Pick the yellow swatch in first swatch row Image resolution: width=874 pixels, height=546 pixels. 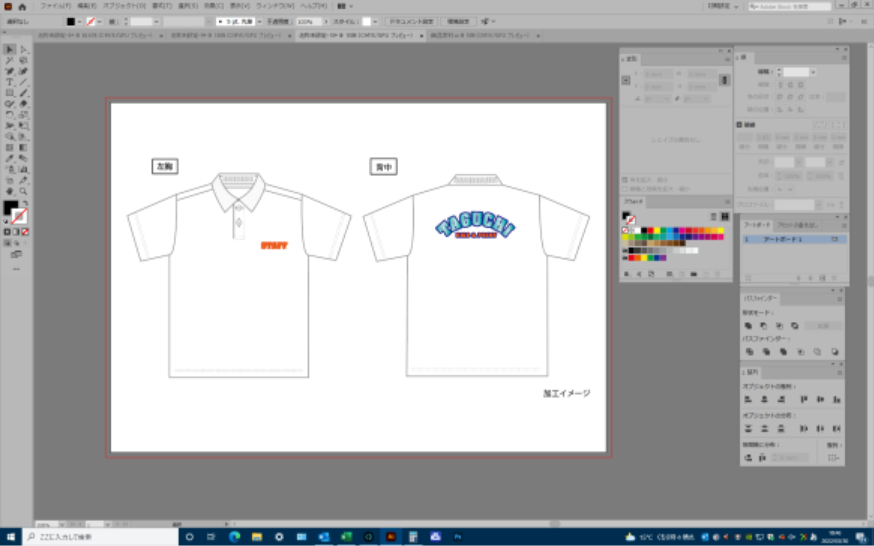tap(657, 231)
